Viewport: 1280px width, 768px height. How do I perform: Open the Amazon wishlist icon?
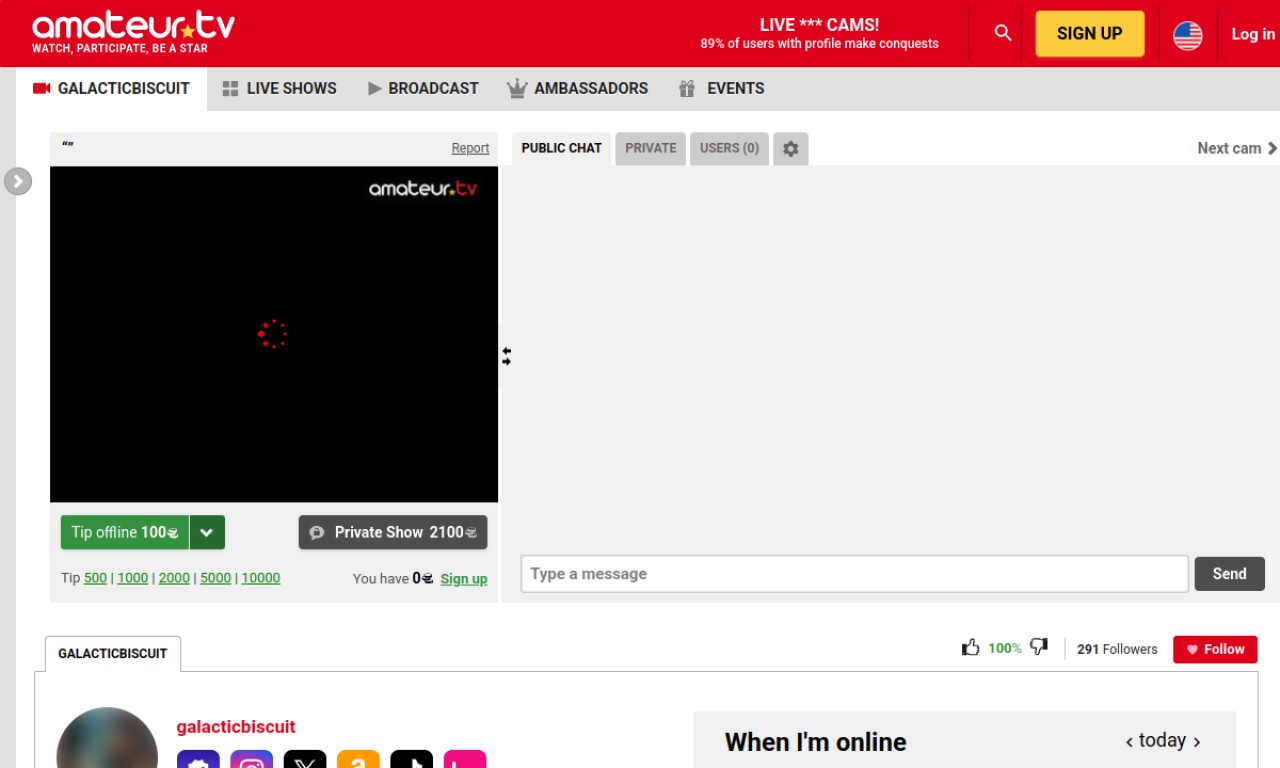point(358,760)
